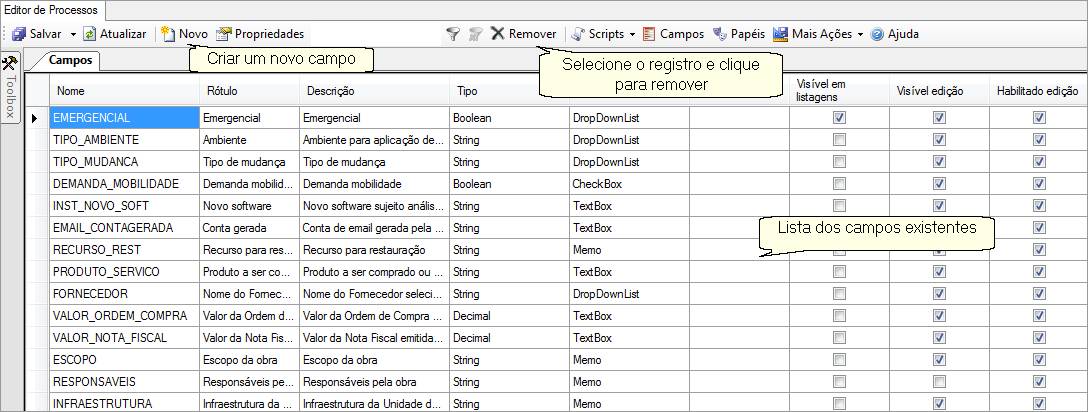Create a new field with Novo

click(x=184, y=34)
